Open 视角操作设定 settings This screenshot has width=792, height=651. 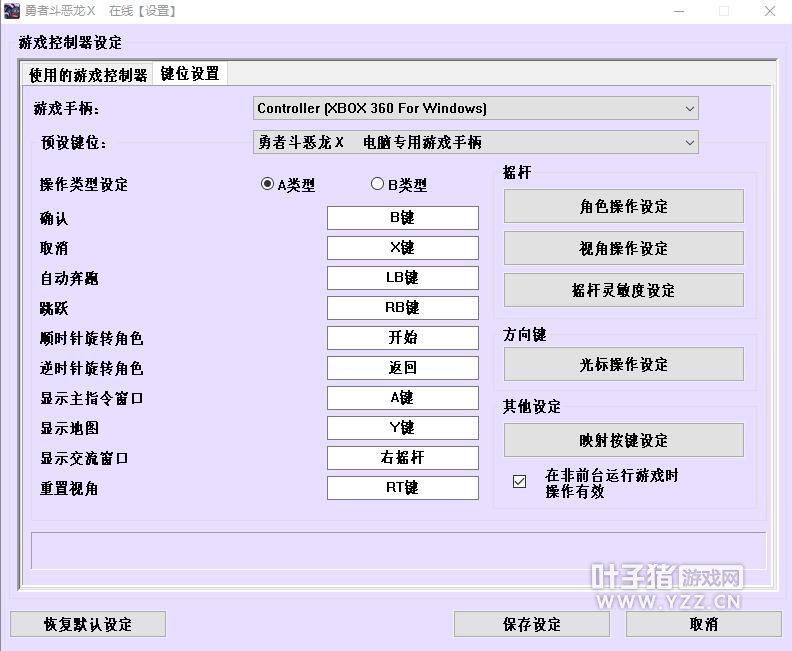click(x=623, y=248)
